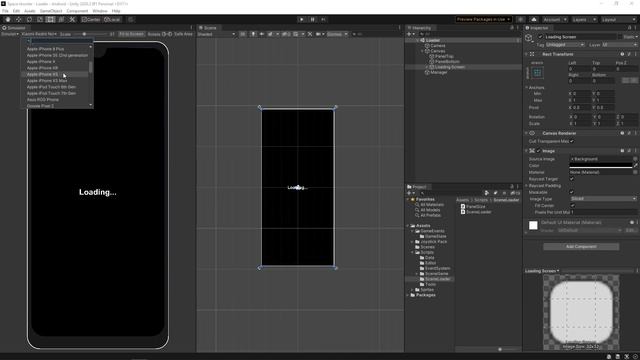Lock the Inspector panel

(x=629, y=28)
